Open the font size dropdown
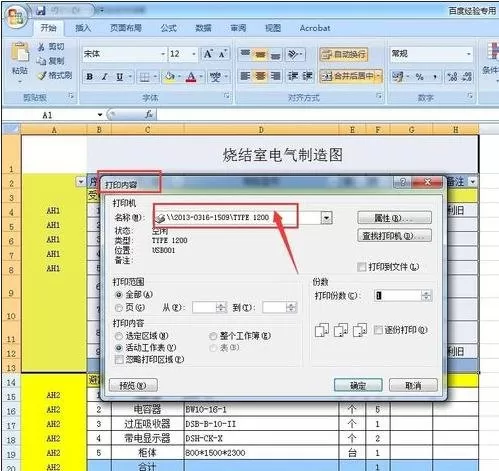 (x=194, y=54)
